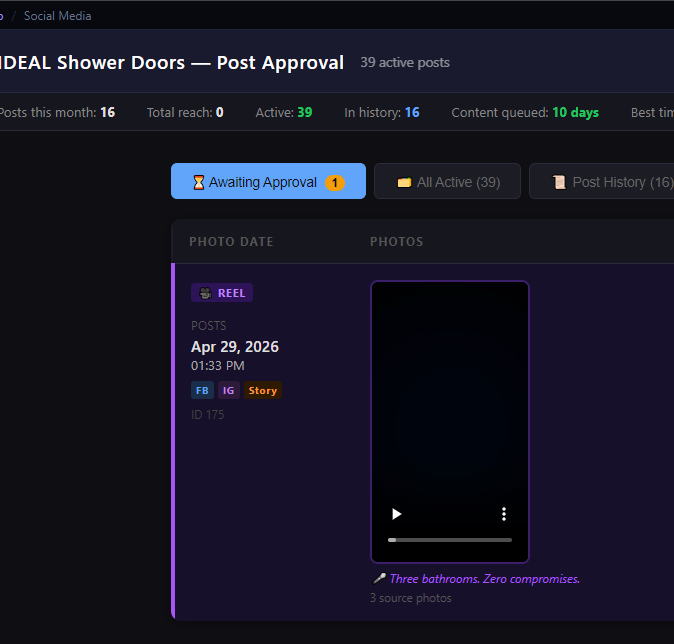Viewport: 674px width, 644px height.
Task: Click the folder icon on All Active
Action: tap(404, 182)
